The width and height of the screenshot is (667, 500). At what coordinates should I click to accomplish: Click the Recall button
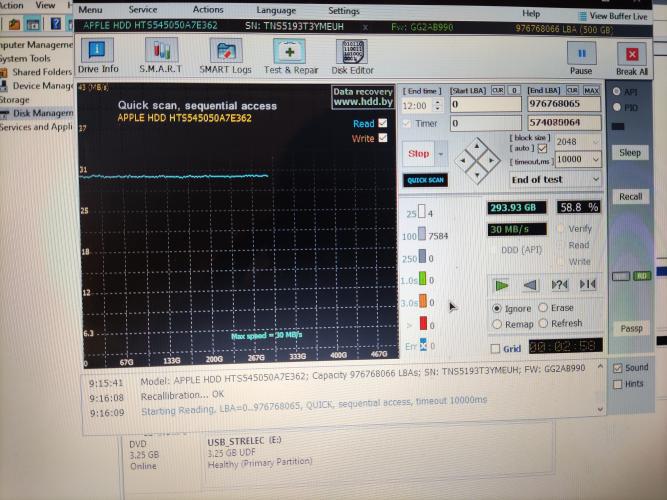click(630, 197)
